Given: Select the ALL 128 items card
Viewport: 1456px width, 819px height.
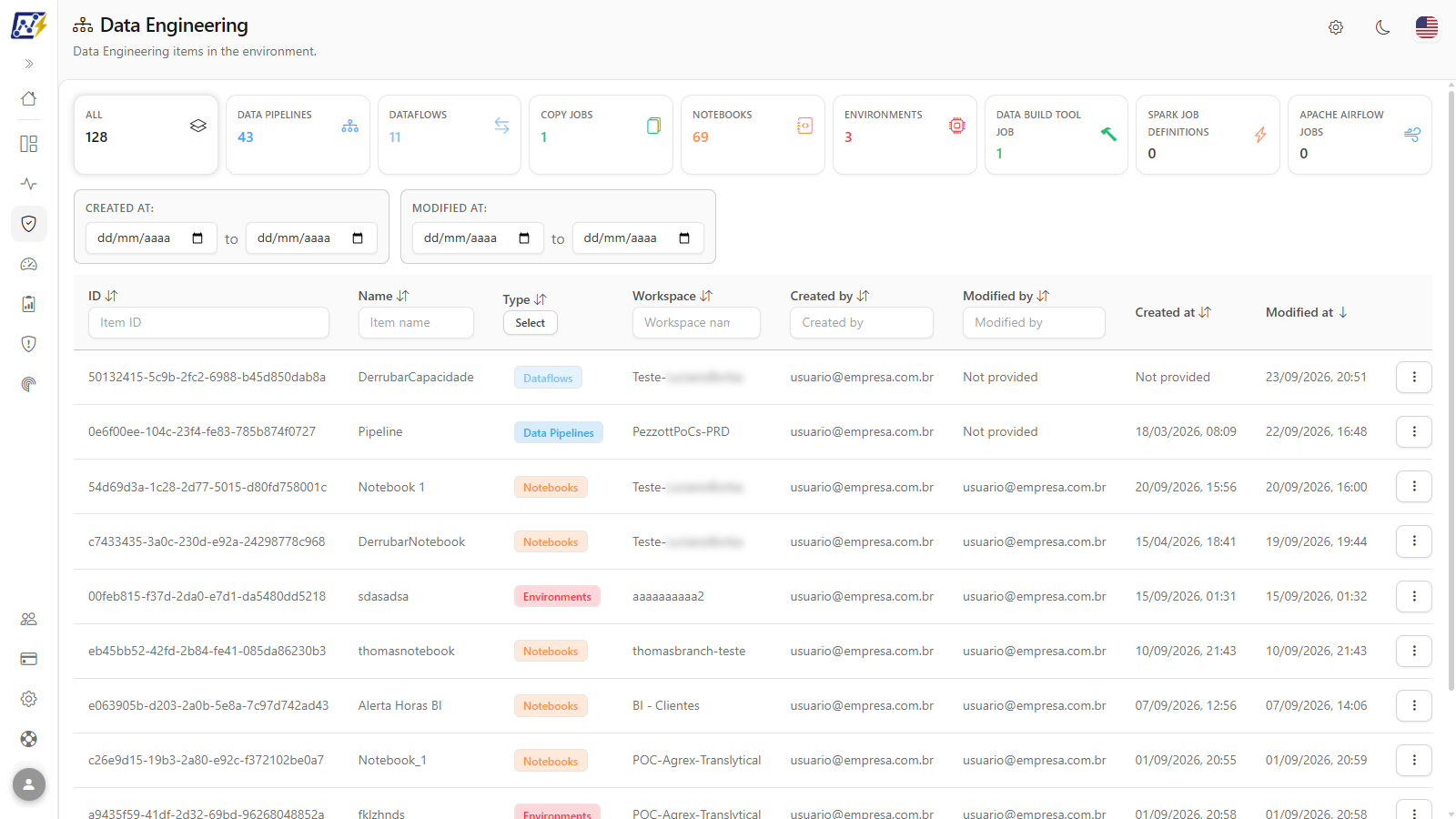Looking at the screenshot, I should click(146, 135).
